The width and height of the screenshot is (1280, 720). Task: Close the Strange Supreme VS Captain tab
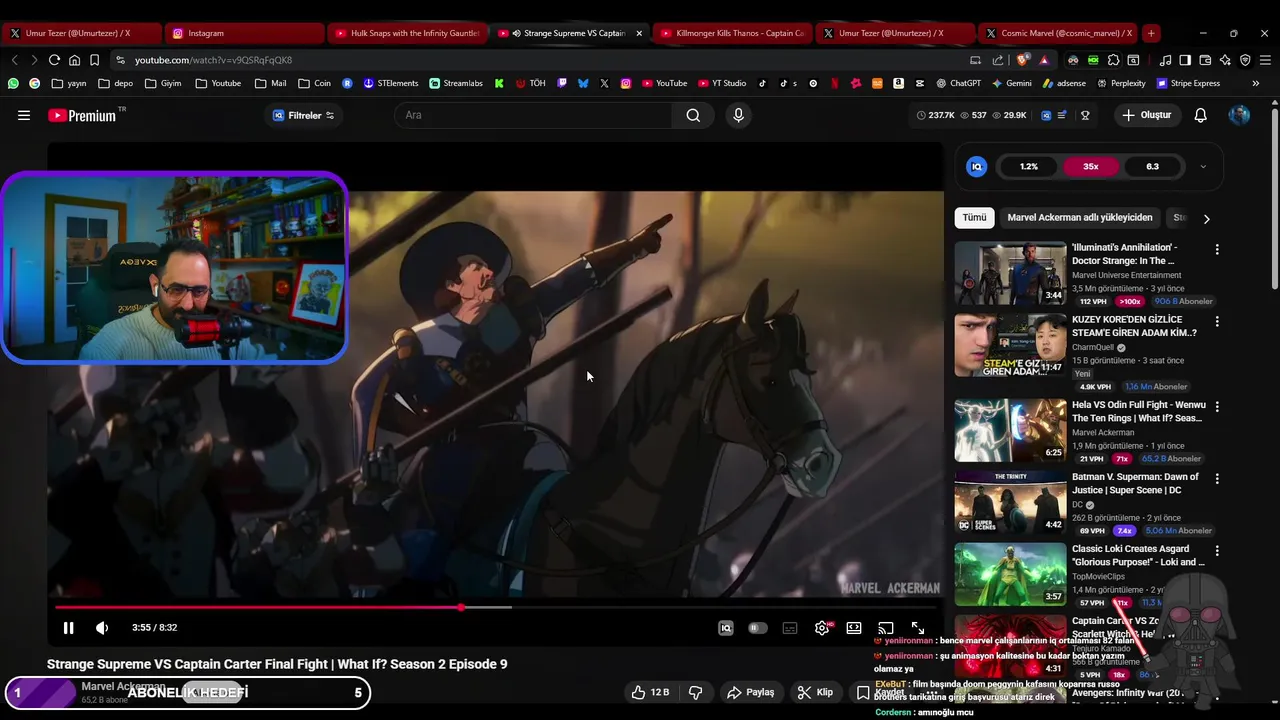pyautogui.click(x=639, y=33)
